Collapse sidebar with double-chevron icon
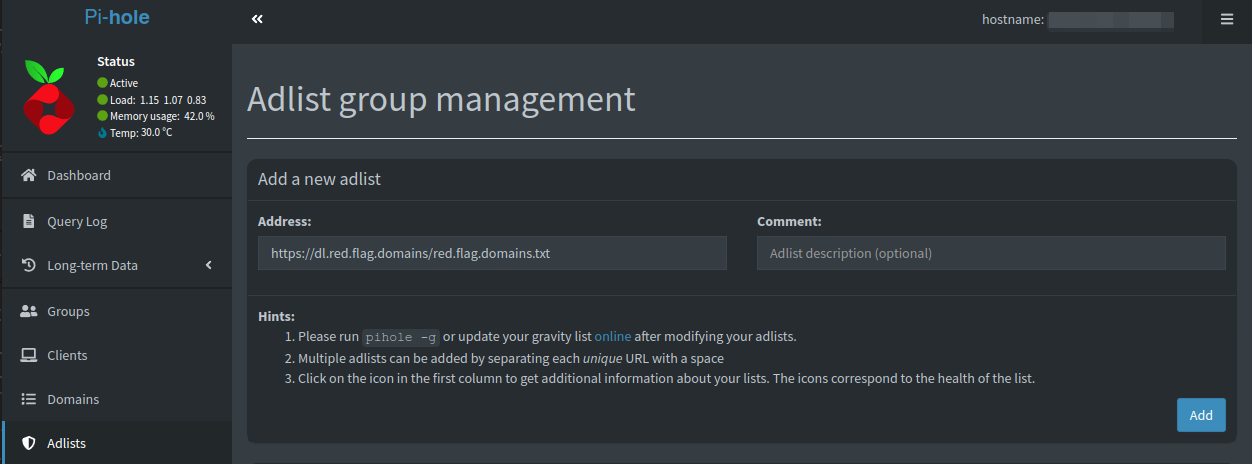The height and width of the screenshot is (464, 1252). point(257,19)
